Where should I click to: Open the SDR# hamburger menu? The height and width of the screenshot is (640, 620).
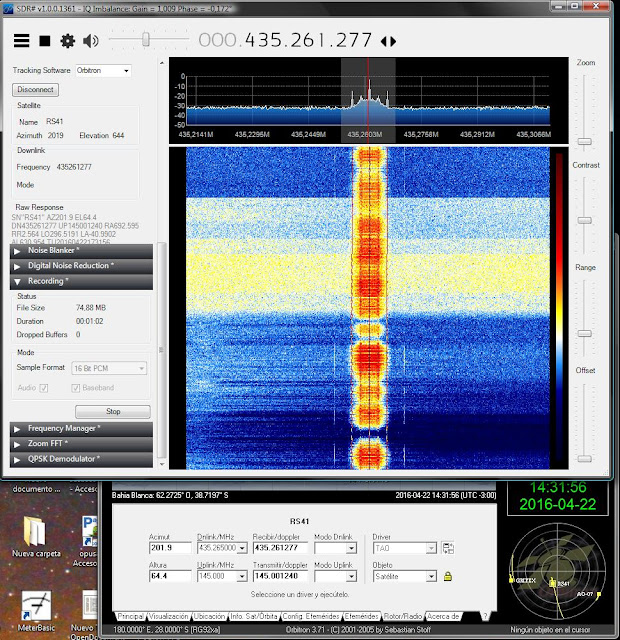click(20, 41)
